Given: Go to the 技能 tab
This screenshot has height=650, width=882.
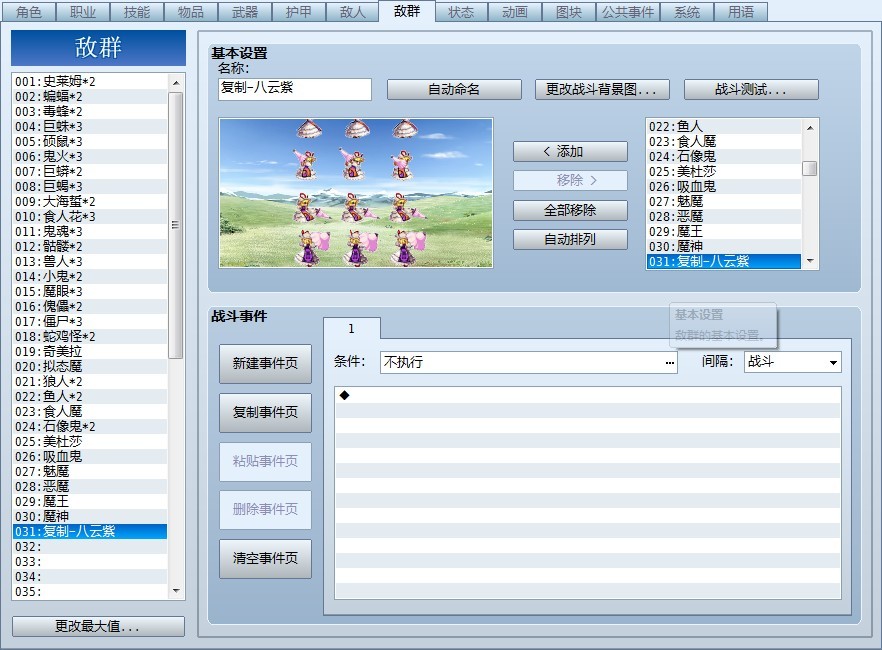Looking at the screenshot, I should (x=137, y=12).
